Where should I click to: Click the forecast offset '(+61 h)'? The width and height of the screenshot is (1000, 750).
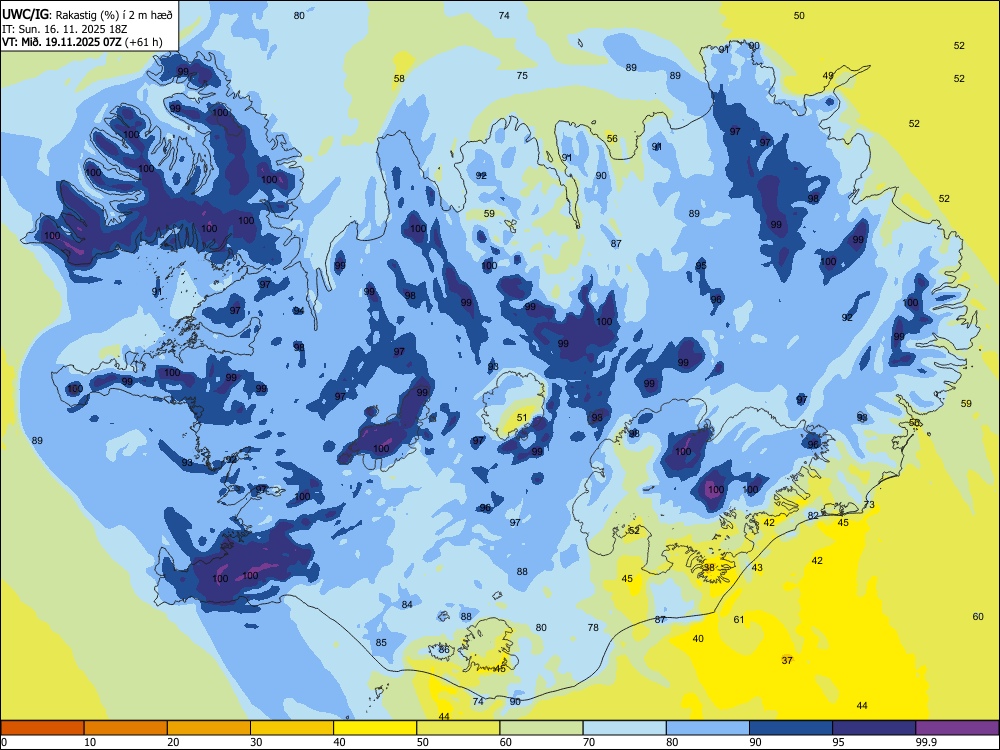(x=144, y=42)
